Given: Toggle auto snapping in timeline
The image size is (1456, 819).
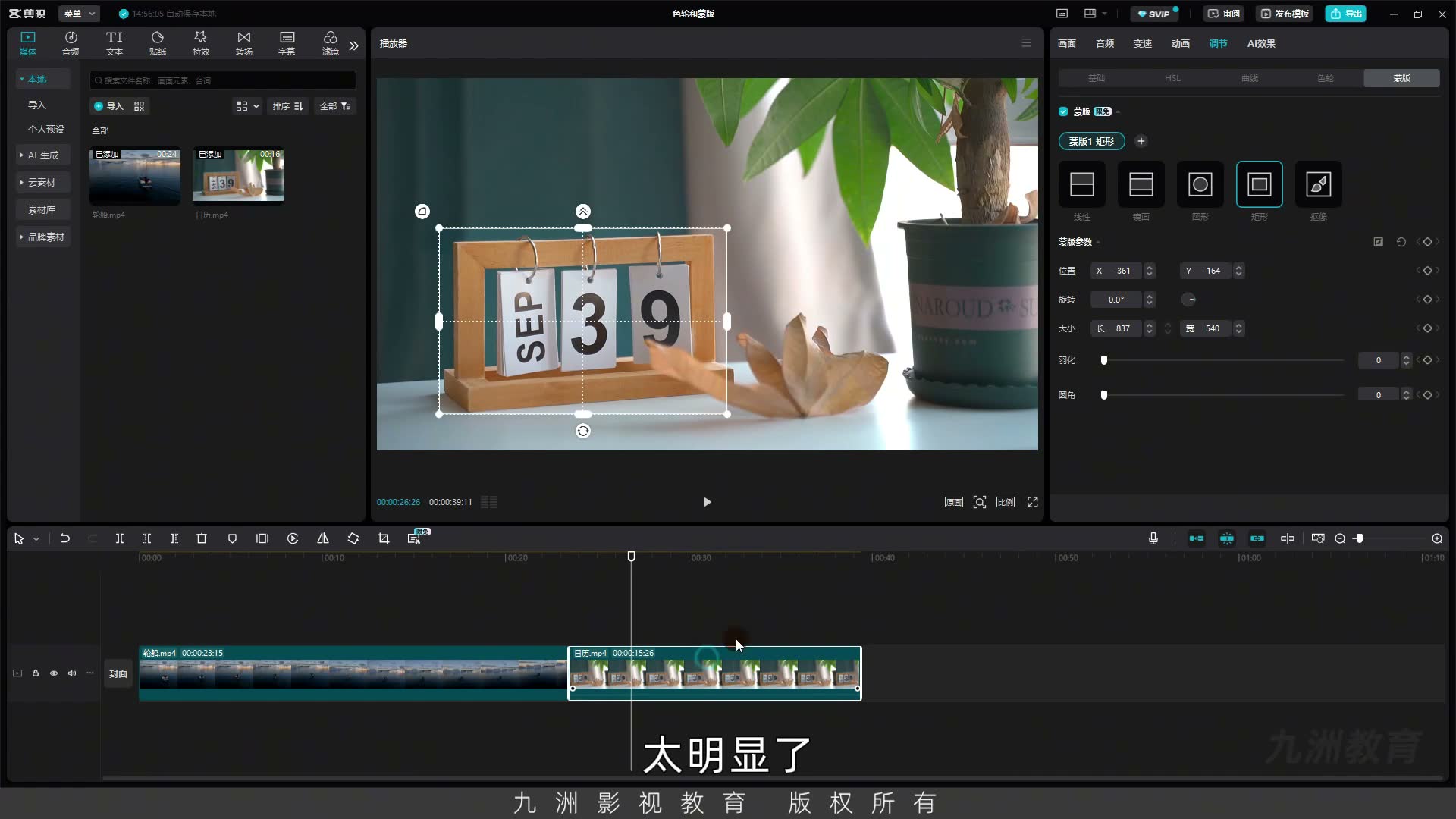Looking at the screenshot, I should [1227, 538].
